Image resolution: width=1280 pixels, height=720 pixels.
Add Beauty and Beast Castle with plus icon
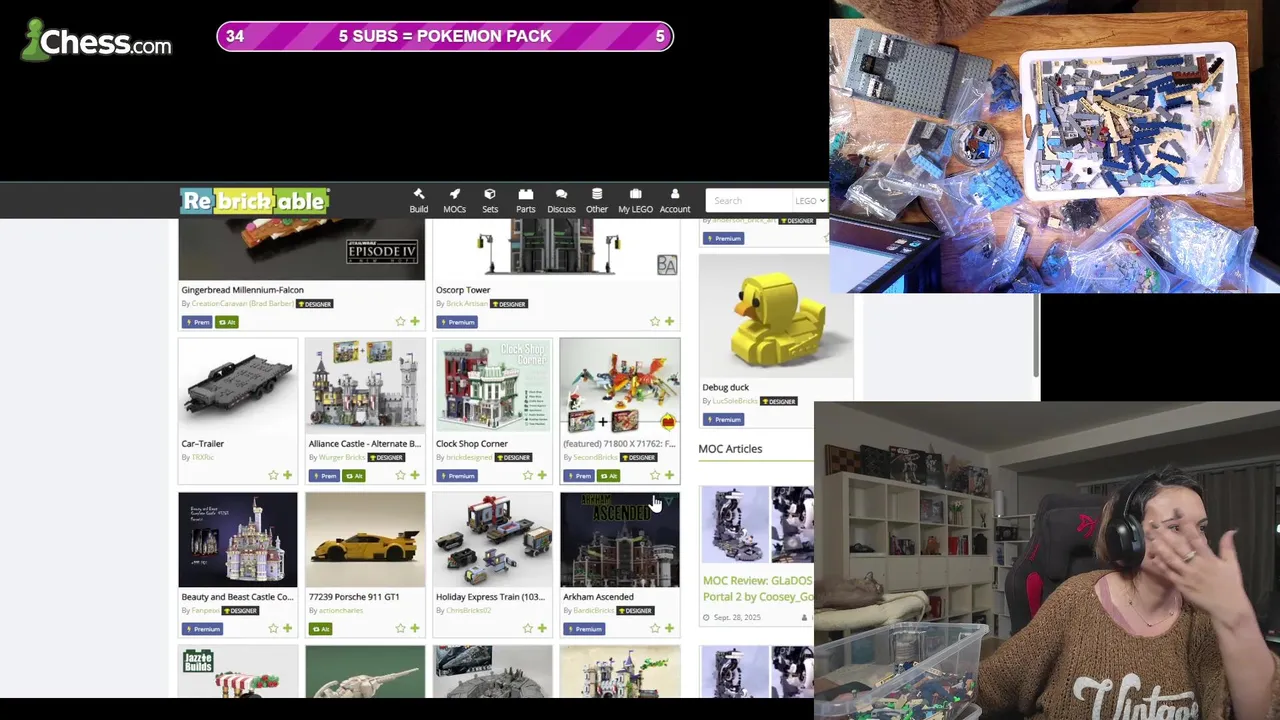[x=288, y=629]
